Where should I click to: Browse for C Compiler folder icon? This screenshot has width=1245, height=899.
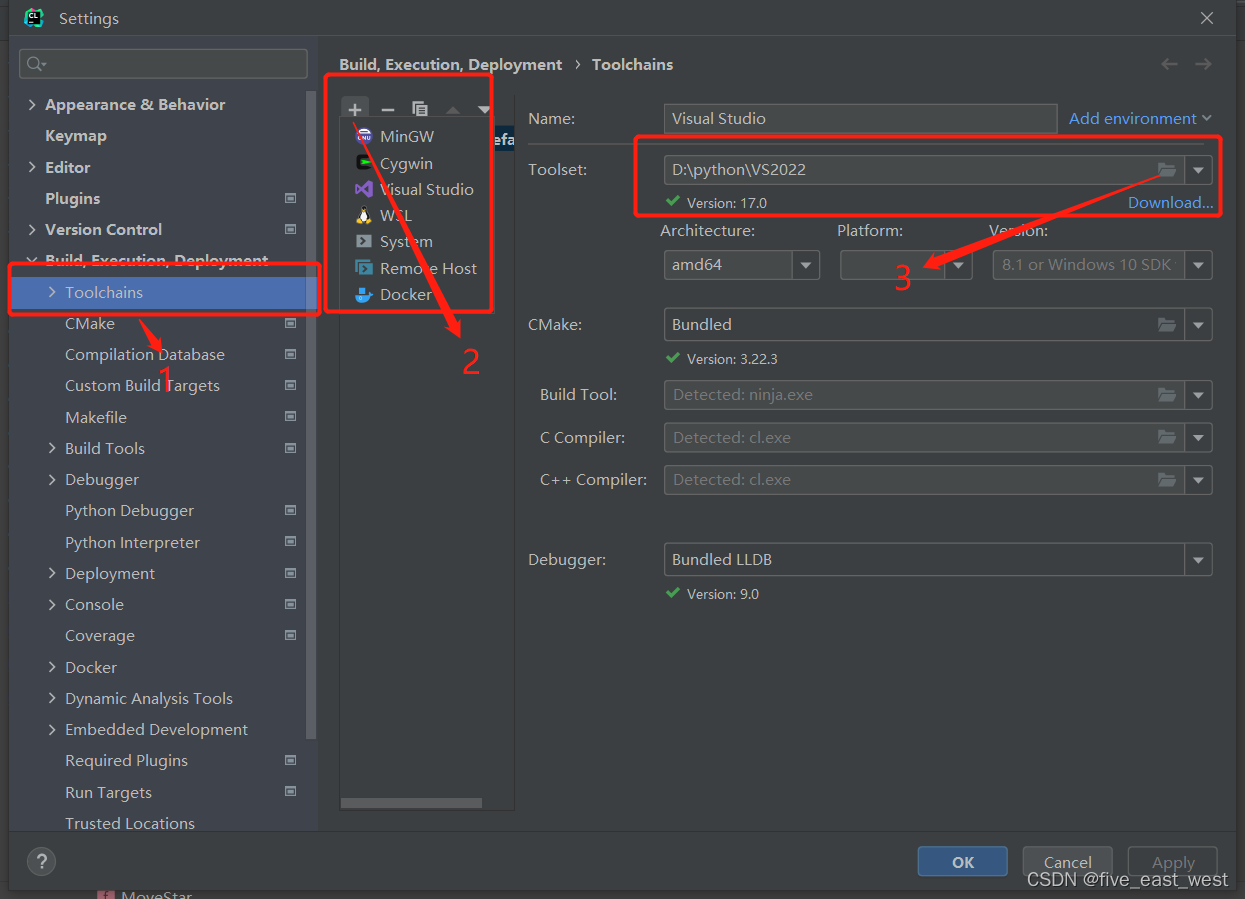tap(1167, 437)
